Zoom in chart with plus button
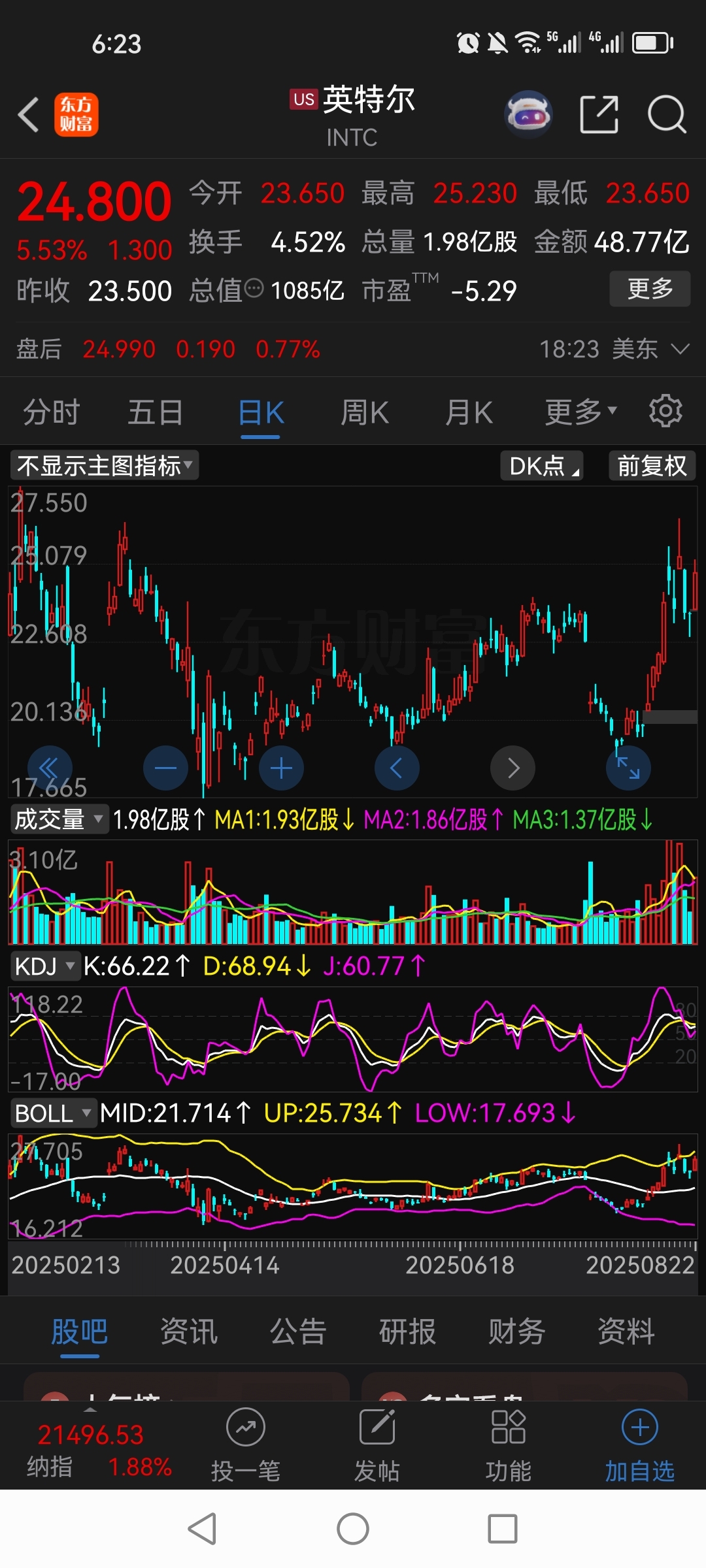Viewport: 706px width, 1568px height. click(281, 768)
